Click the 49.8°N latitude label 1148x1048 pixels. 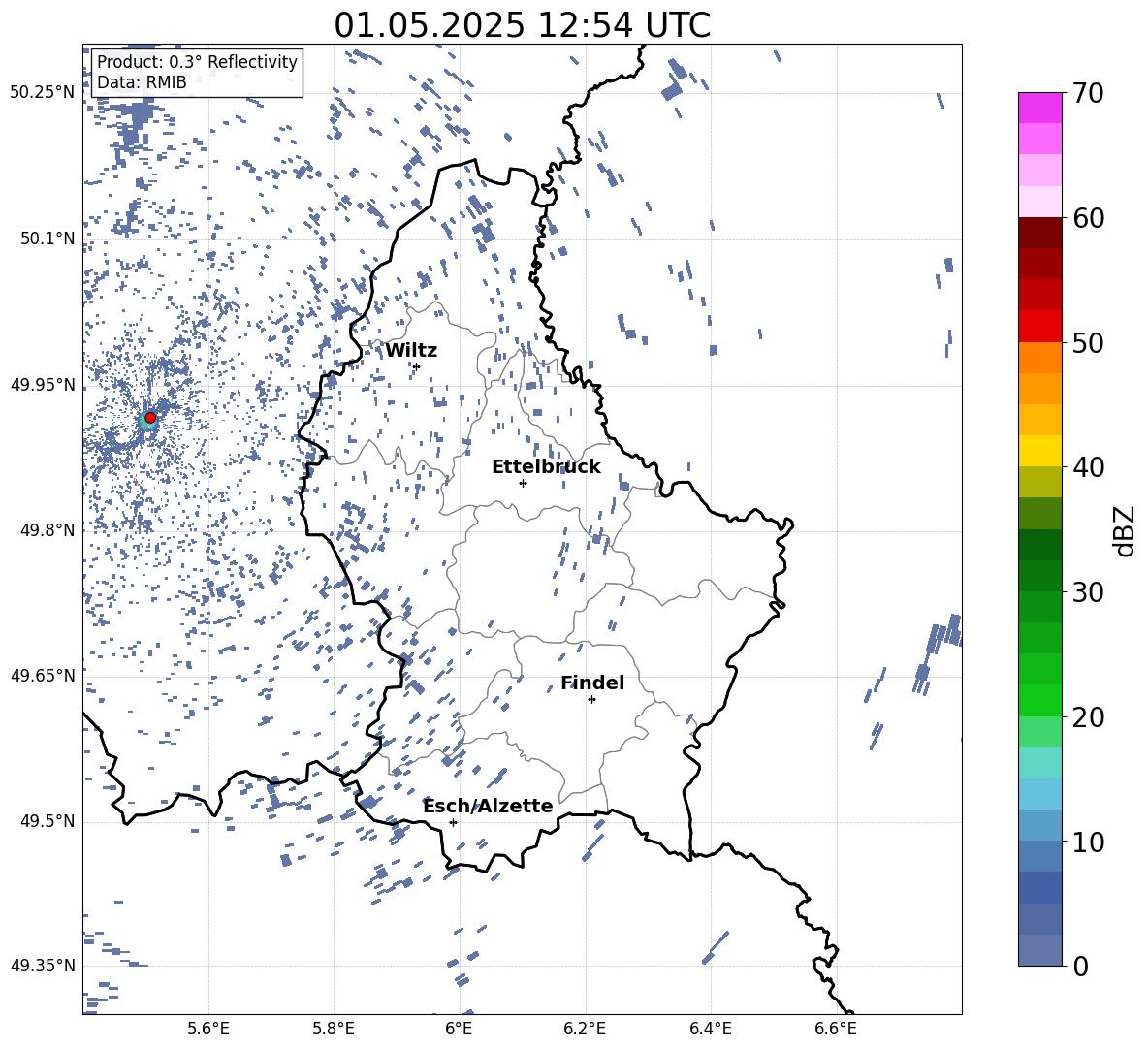tap(48, 530)
